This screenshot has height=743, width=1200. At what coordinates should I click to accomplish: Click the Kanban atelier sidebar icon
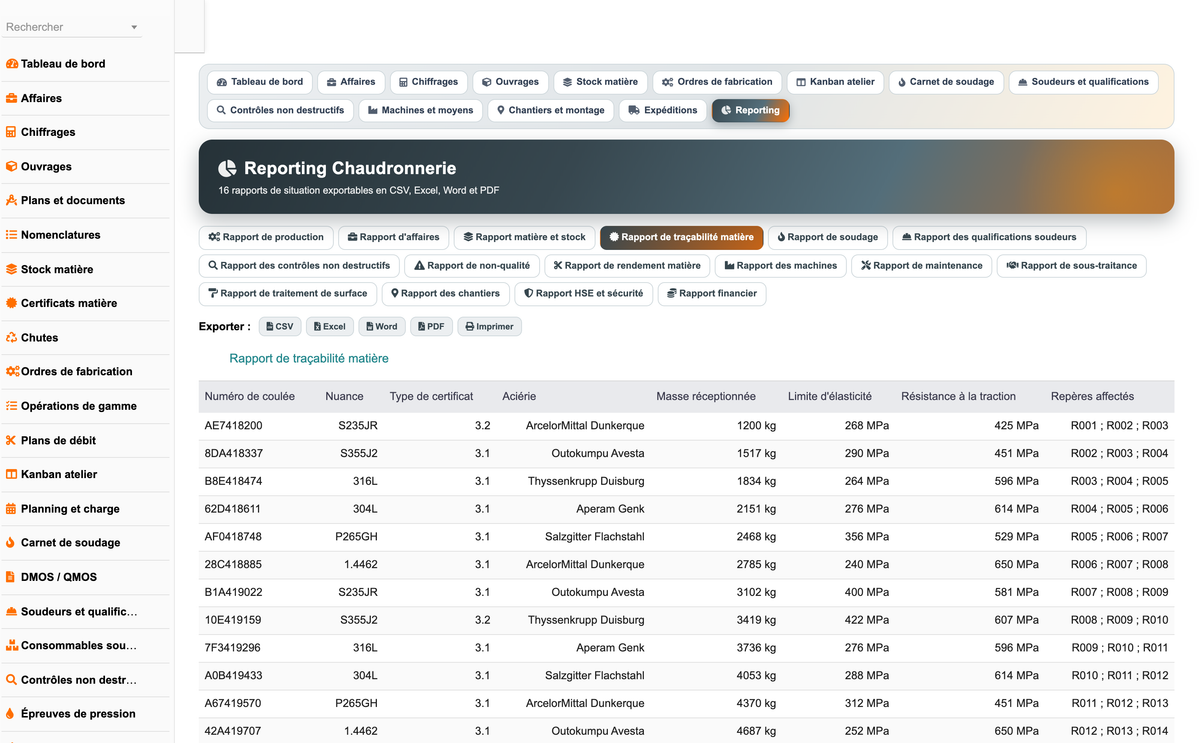coord(12,474)
